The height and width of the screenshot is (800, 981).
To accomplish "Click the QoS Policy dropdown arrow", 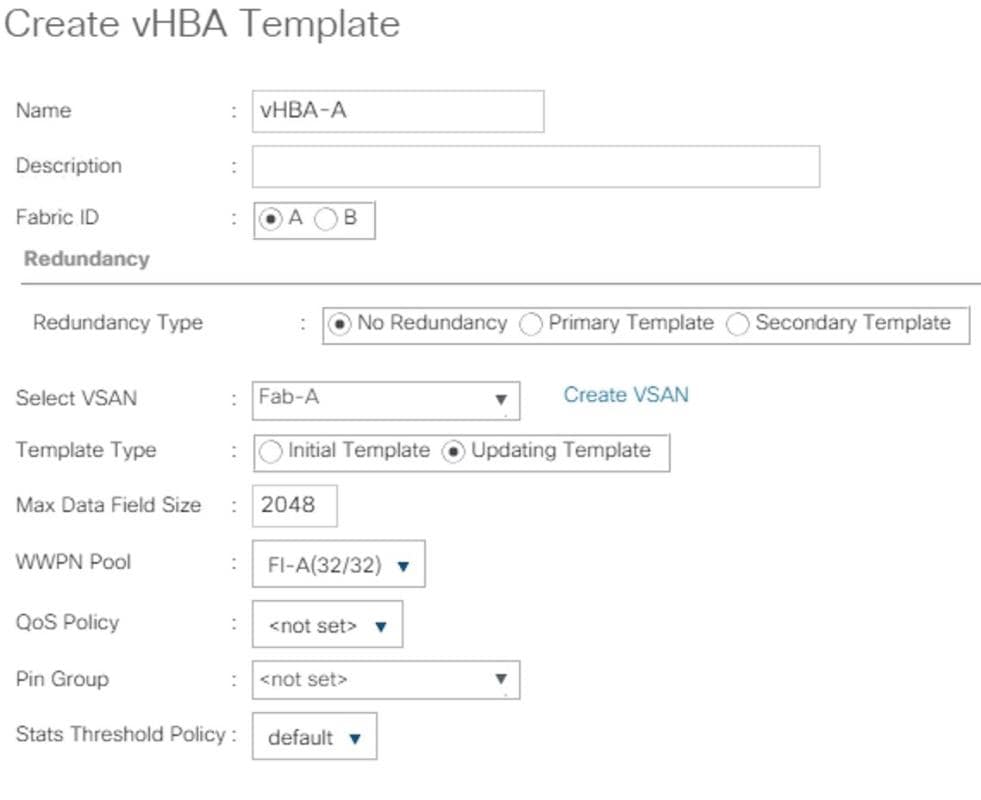I will pos(381,626).
